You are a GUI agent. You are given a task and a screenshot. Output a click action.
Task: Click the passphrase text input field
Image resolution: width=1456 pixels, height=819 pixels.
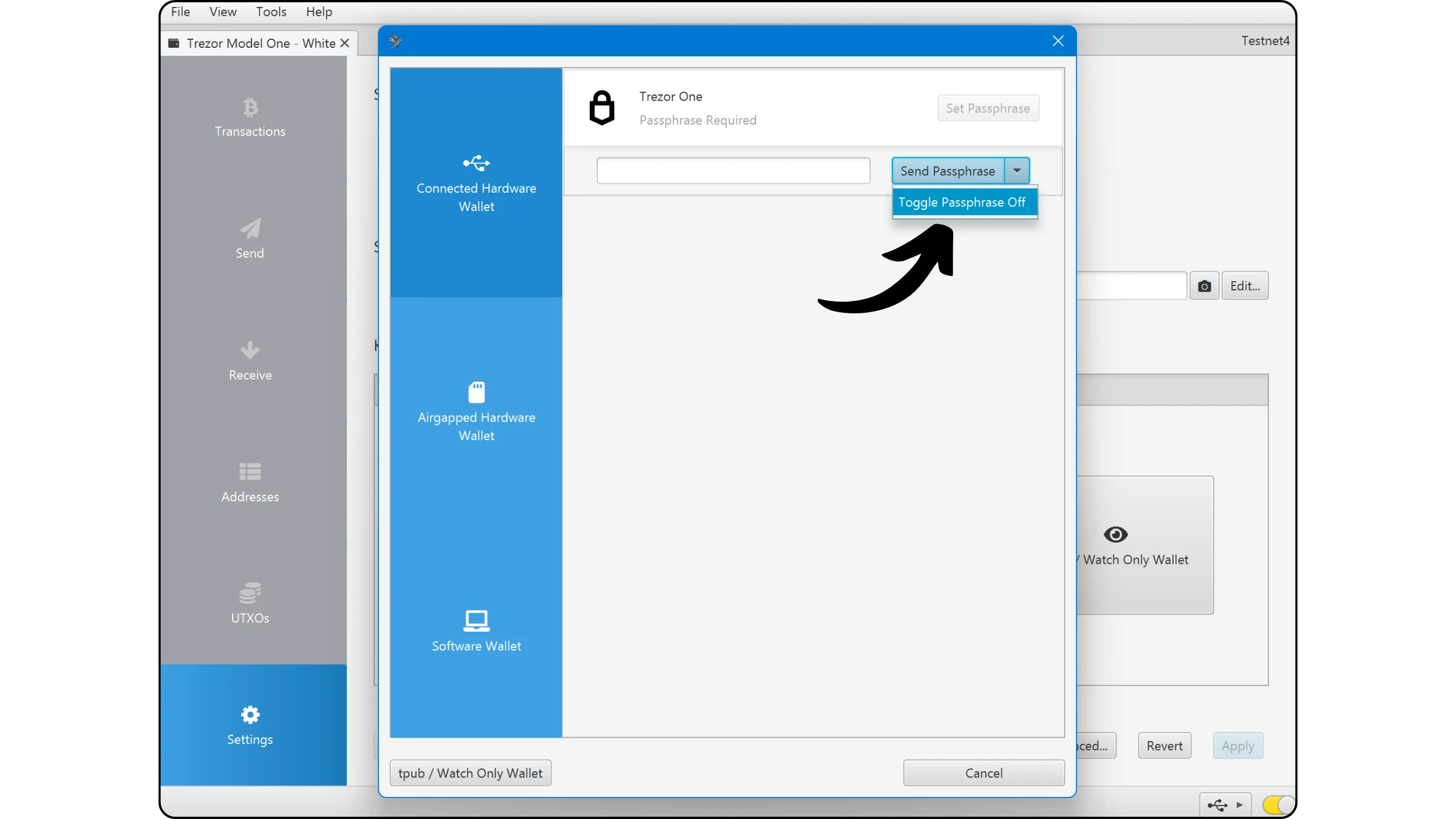tap(733, 171)
